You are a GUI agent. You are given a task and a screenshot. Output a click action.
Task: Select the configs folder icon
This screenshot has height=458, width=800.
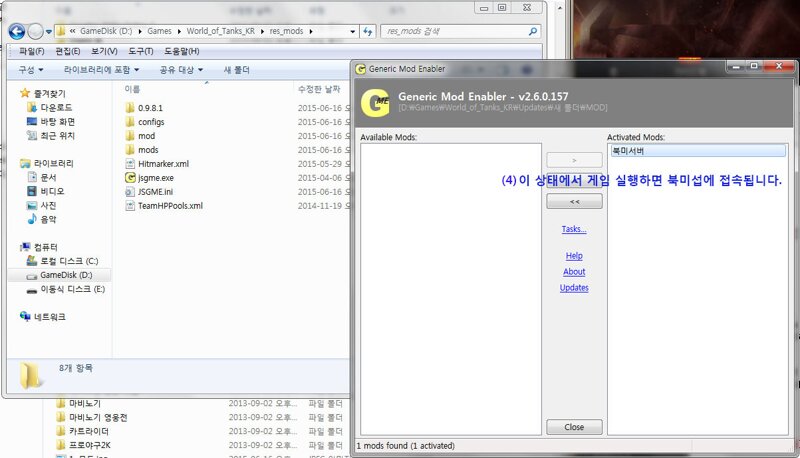130,121
